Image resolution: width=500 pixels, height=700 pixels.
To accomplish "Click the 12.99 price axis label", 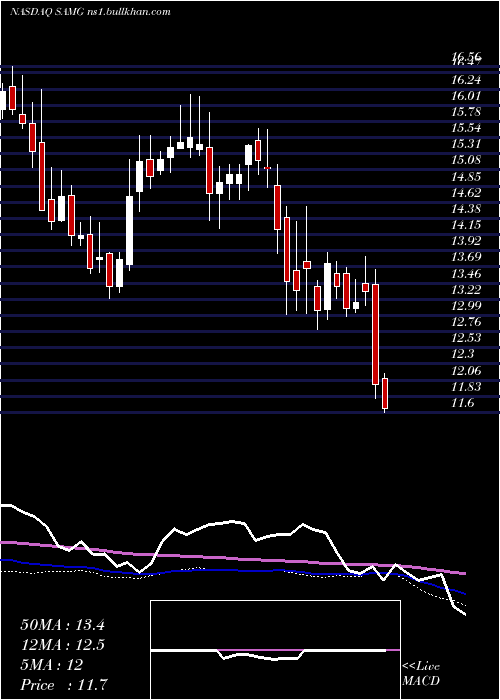I will (x=467, y=306).
